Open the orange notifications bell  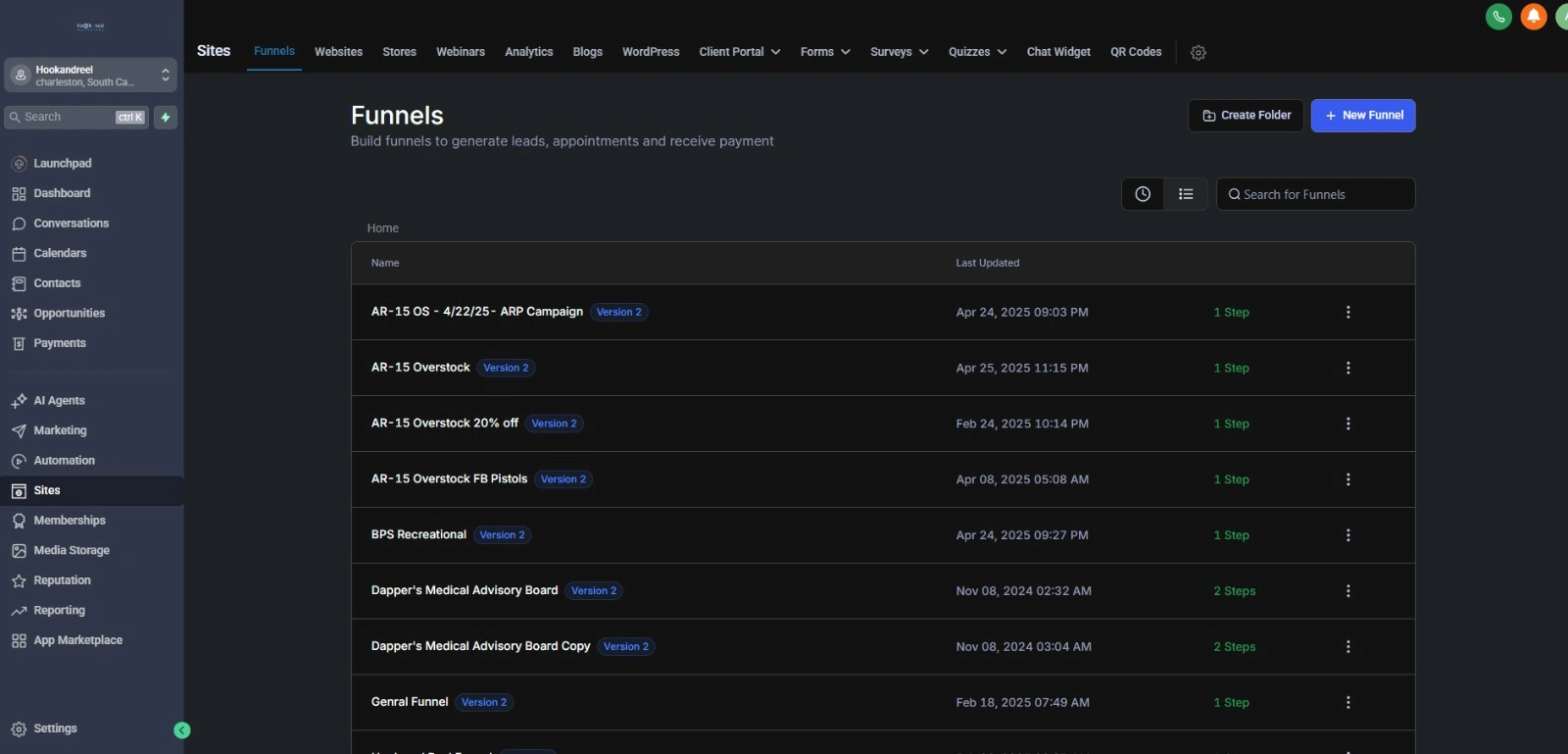(x=1534, y=17)
